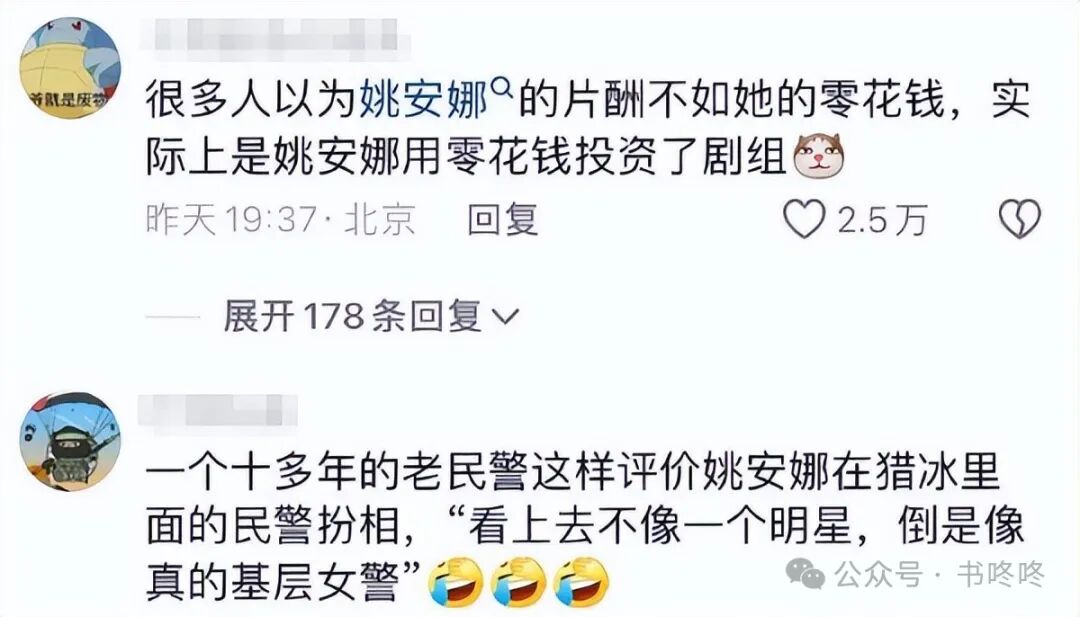Open the 公众号 · 书咚咚 watermark text
The width and height of the screenshot is (1080, 617).
pos(939,574)
